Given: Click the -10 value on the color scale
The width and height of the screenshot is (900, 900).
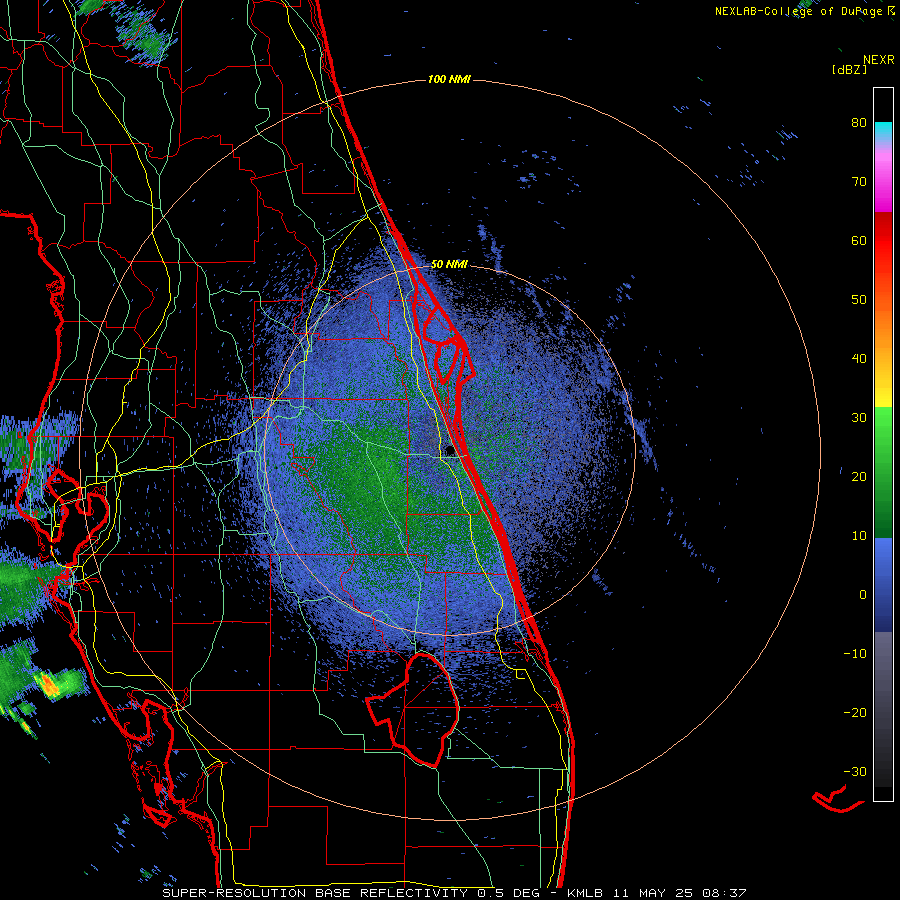Looking at the screenshot, I should 855,654.
